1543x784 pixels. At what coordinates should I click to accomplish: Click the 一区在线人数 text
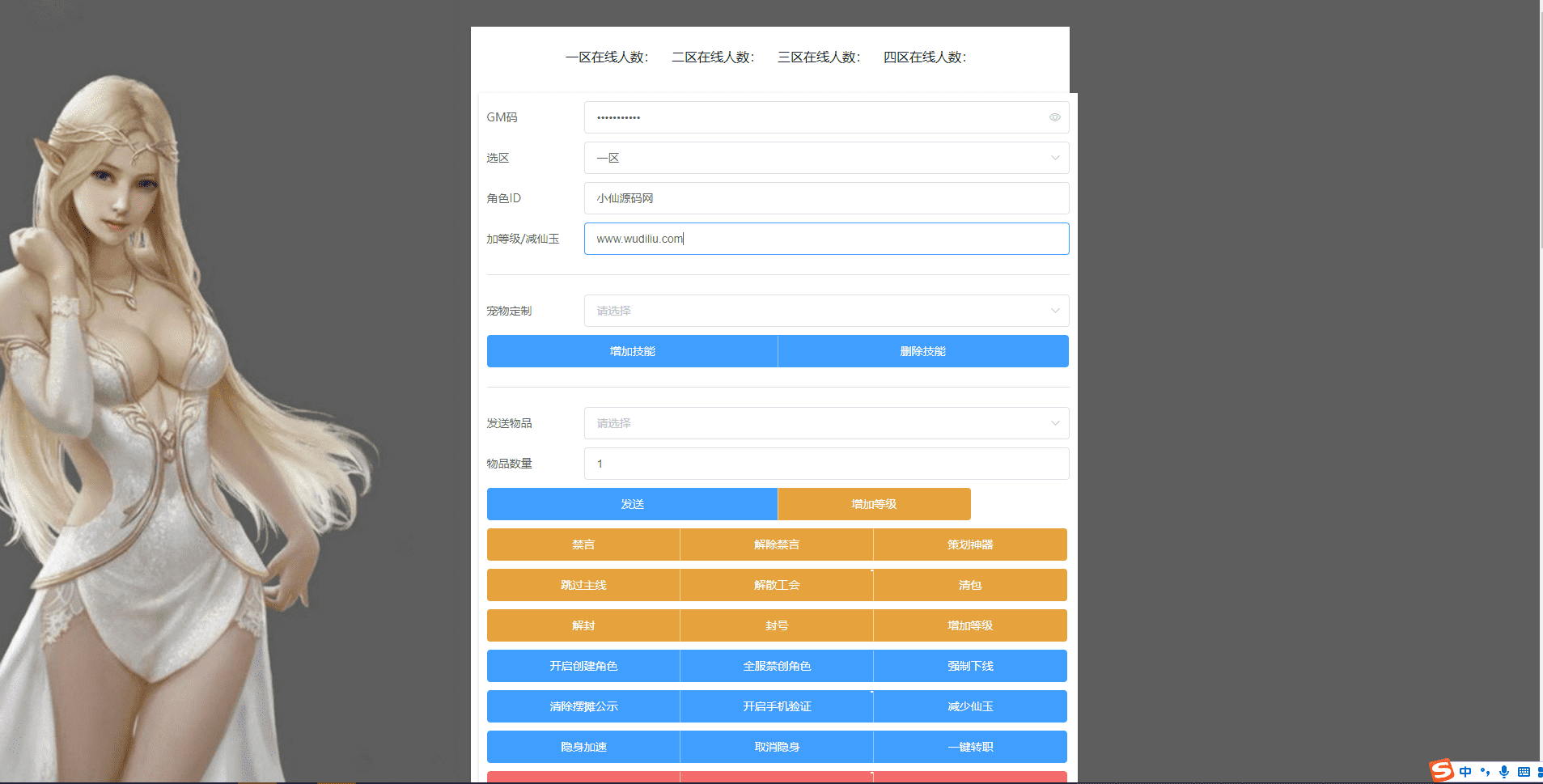coord(607,57)
